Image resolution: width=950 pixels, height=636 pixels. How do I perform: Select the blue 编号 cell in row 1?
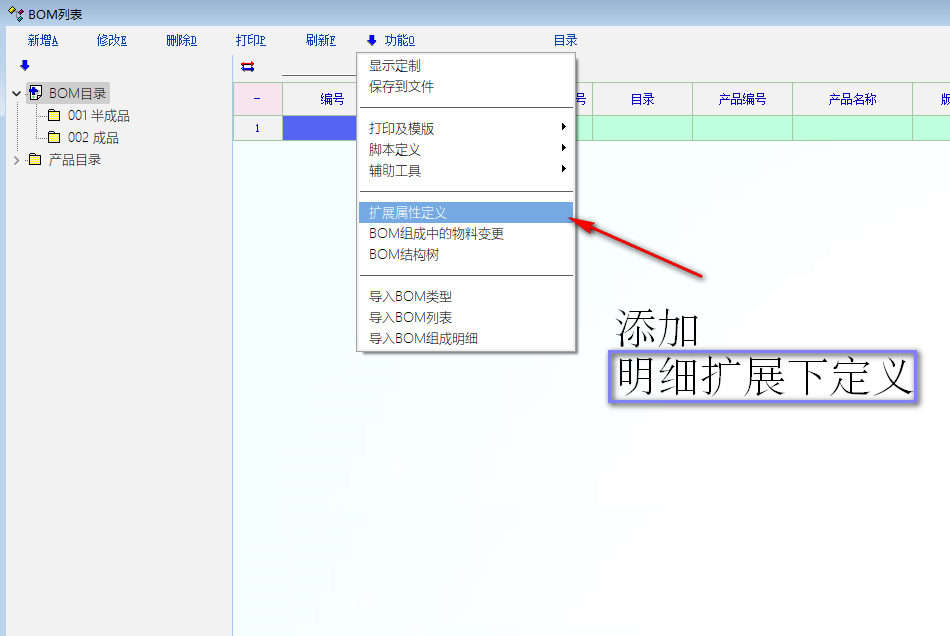click(x=320, y=128)
